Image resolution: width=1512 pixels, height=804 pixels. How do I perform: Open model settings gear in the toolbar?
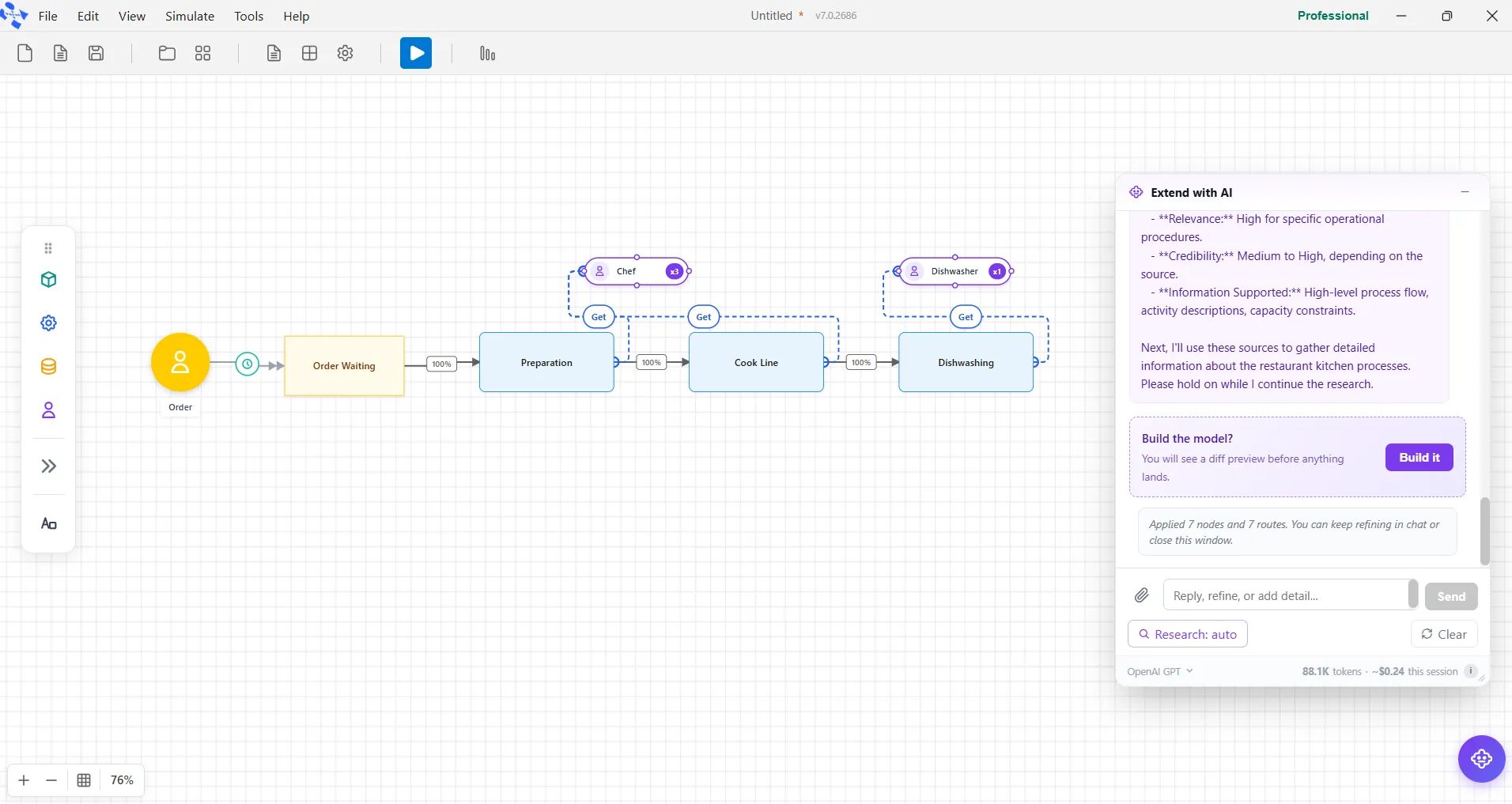[x=345, y=54]
